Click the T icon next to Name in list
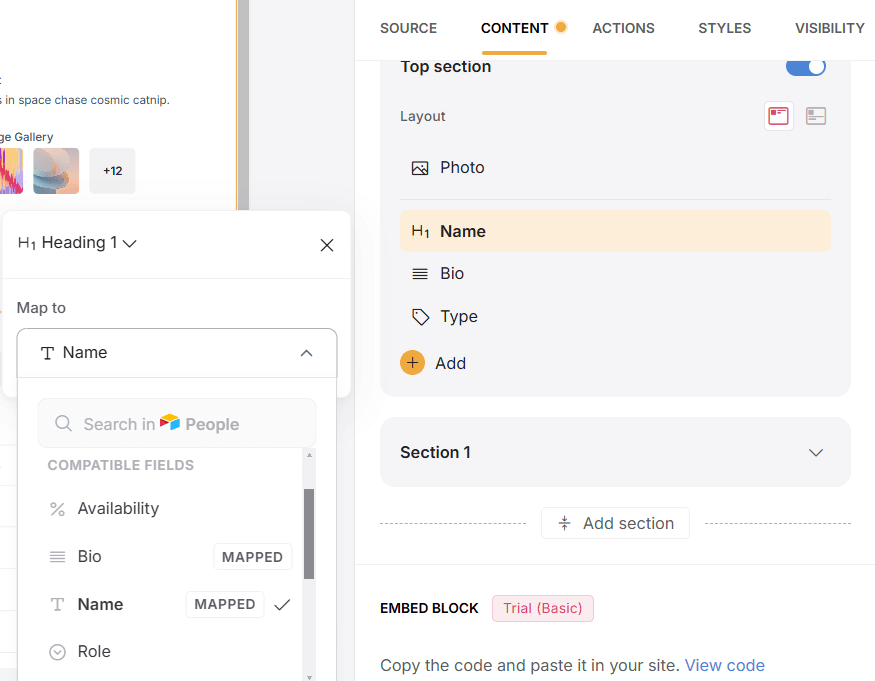Screen dimensions: 875x681 [x=58, y=604]
